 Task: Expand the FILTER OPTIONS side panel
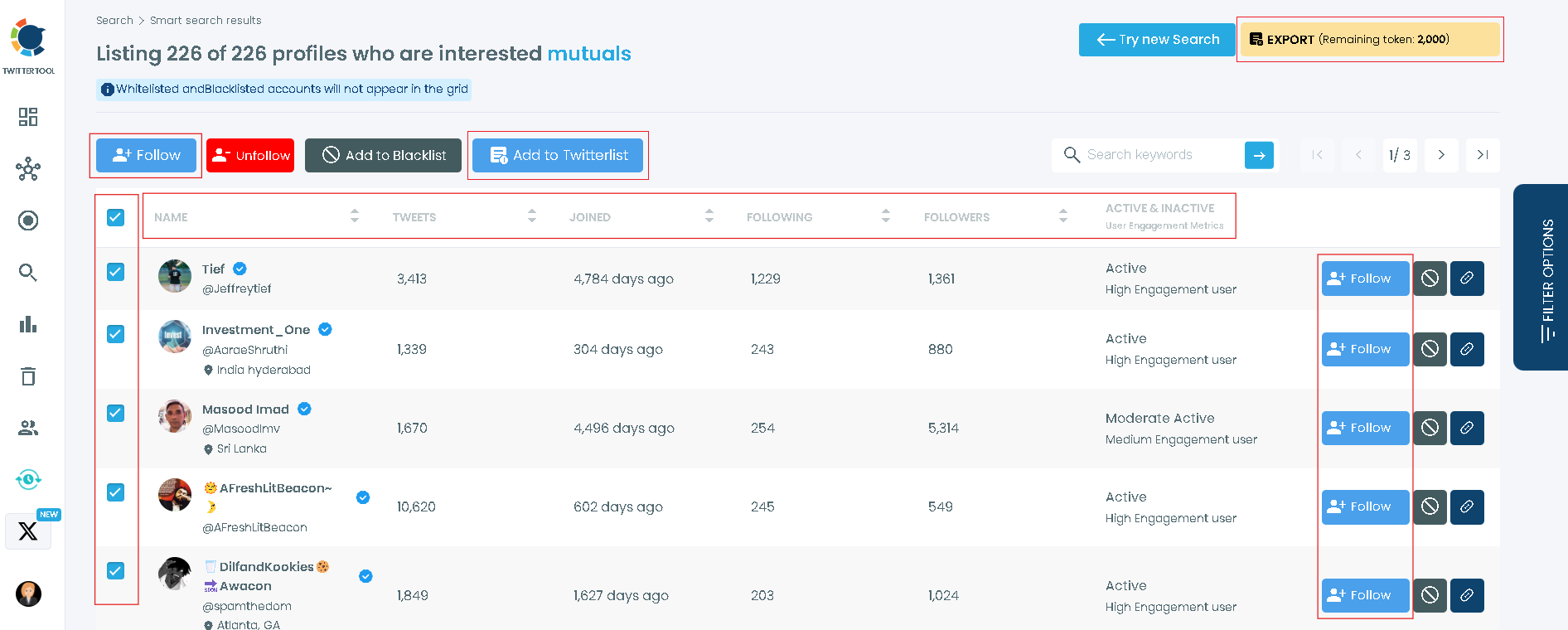pyautogui.click(x=1541, y=277)
